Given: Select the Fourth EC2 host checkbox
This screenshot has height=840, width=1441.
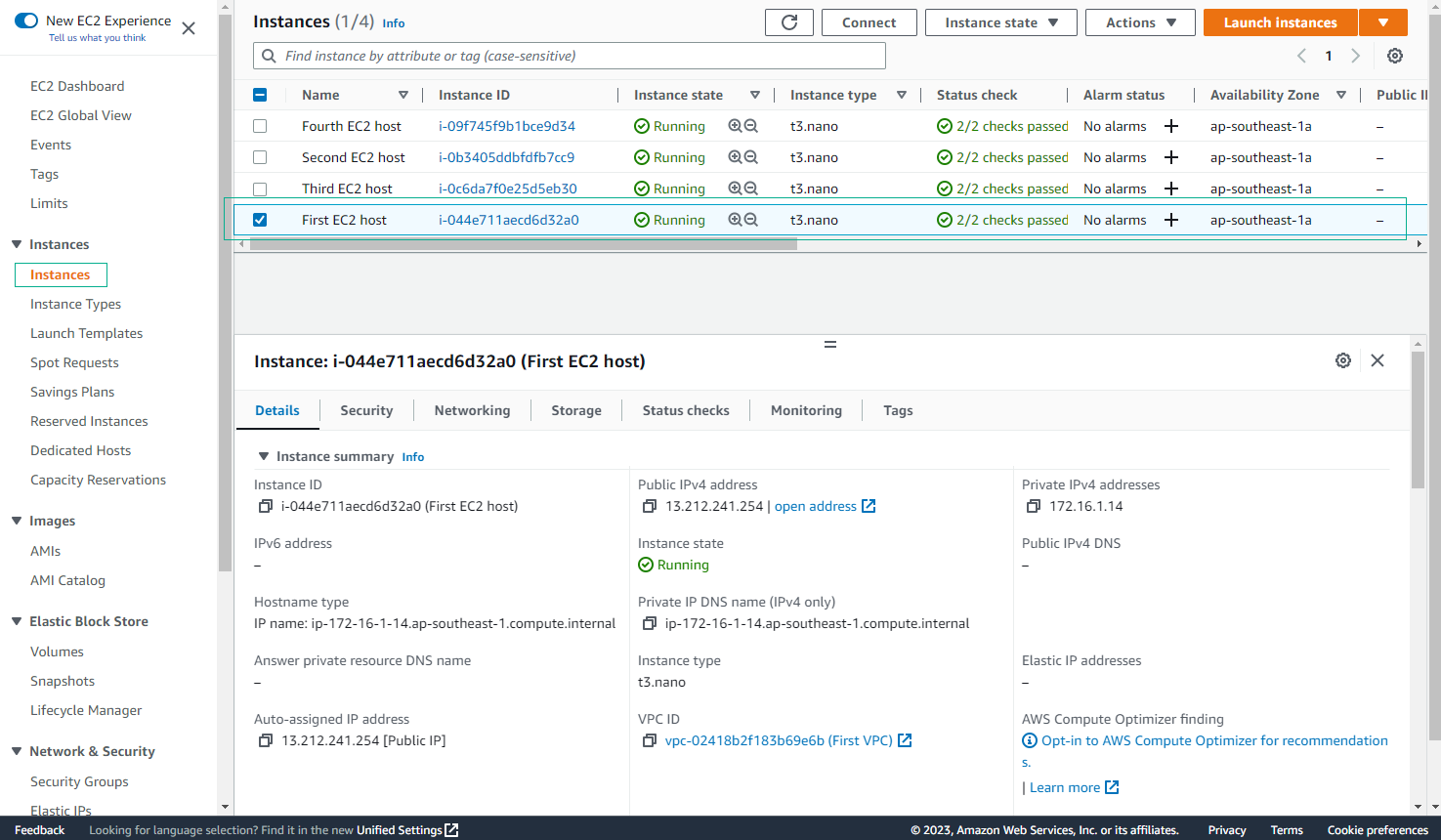Looking at the screenshot, I should [260, 126].
